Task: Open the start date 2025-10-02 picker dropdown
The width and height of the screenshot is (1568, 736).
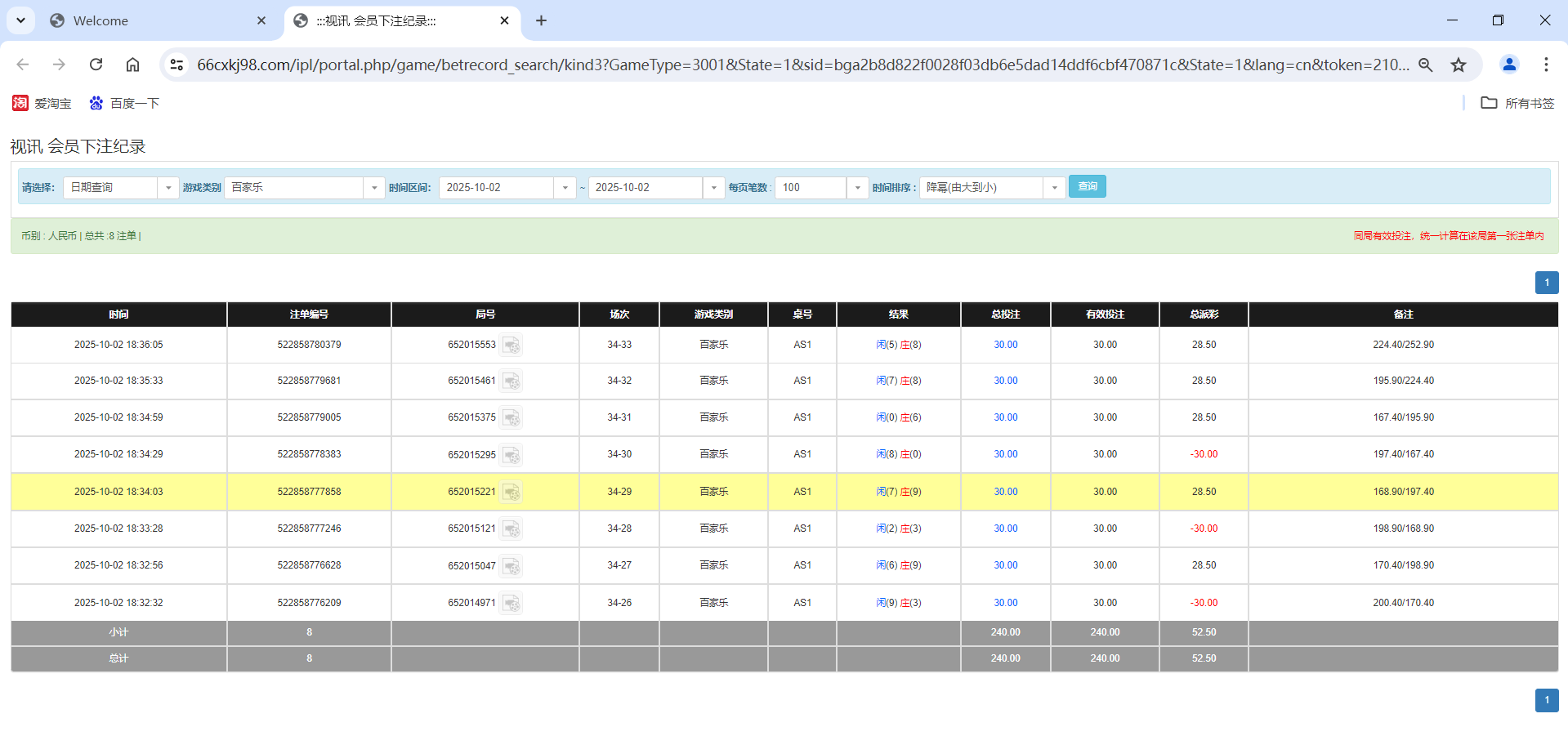Action: pyautogui.click(x=565, y=187)
